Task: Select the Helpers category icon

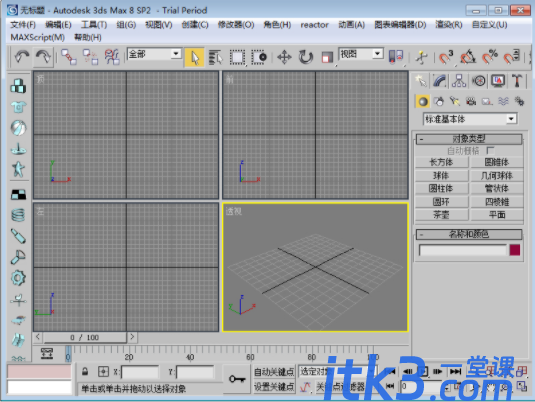Action: tap(487, 101)
